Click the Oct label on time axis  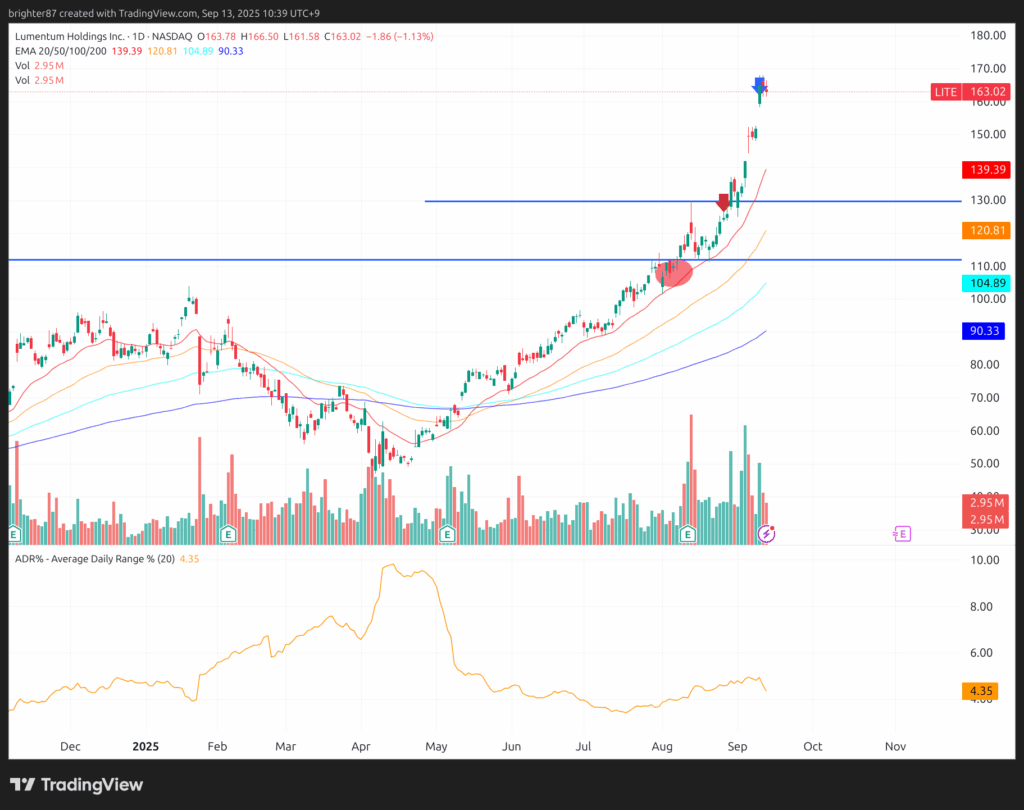coord(812,746)
